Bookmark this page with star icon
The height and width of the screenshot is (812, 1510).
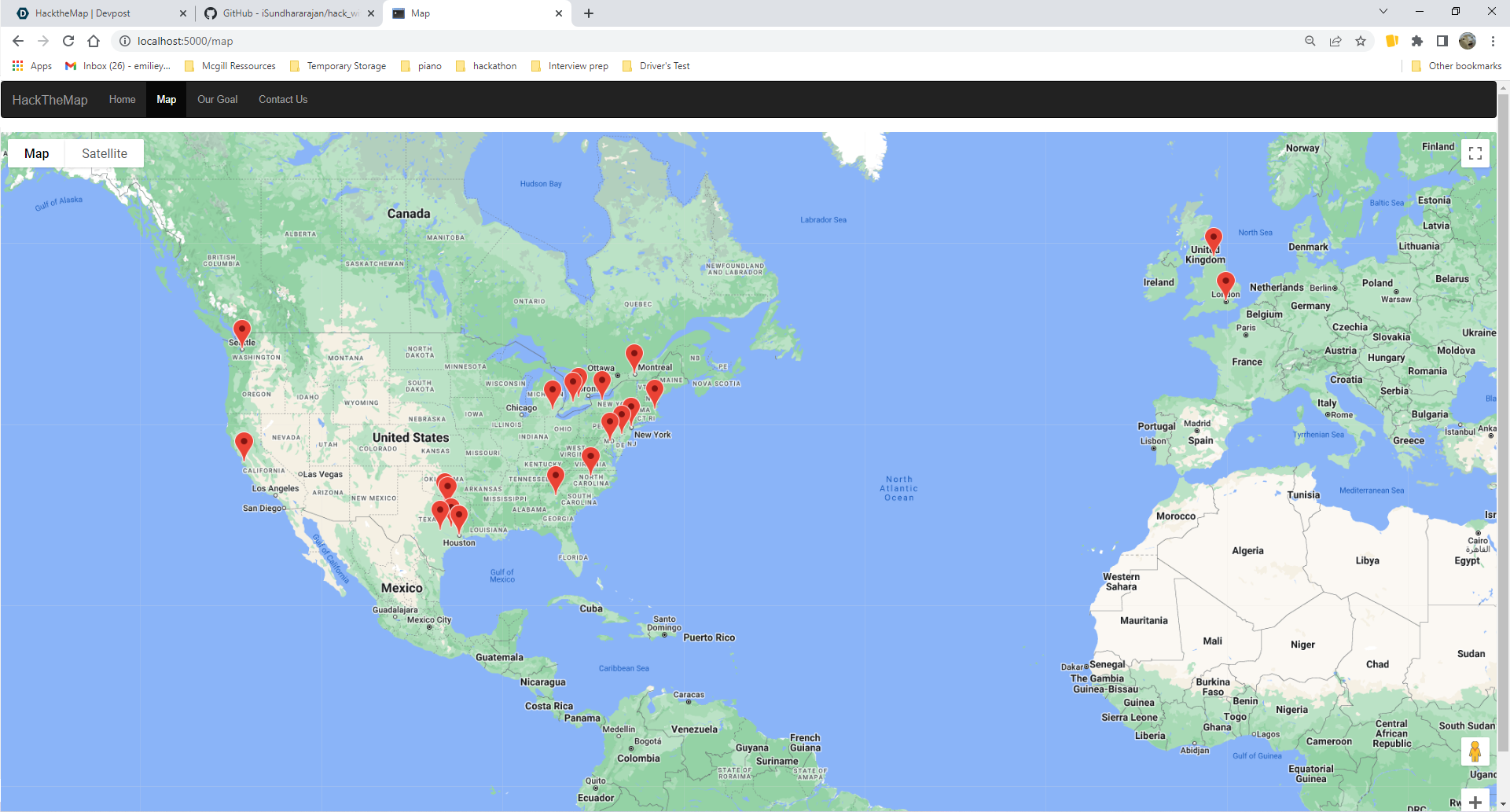tap(1361, 41)
